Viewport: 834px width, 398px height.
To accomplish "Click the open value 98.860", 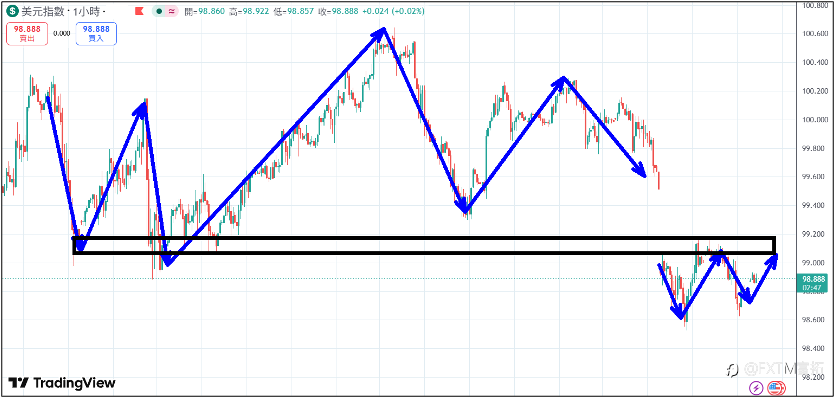I will (x=213, y=11).
